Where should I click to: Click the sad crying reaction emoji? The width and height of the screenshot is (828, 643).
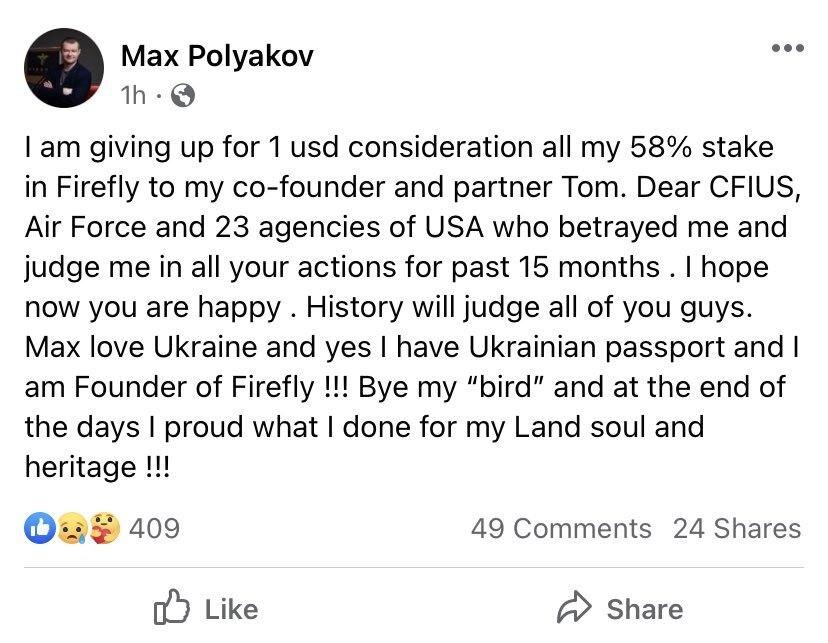point(72,528)
